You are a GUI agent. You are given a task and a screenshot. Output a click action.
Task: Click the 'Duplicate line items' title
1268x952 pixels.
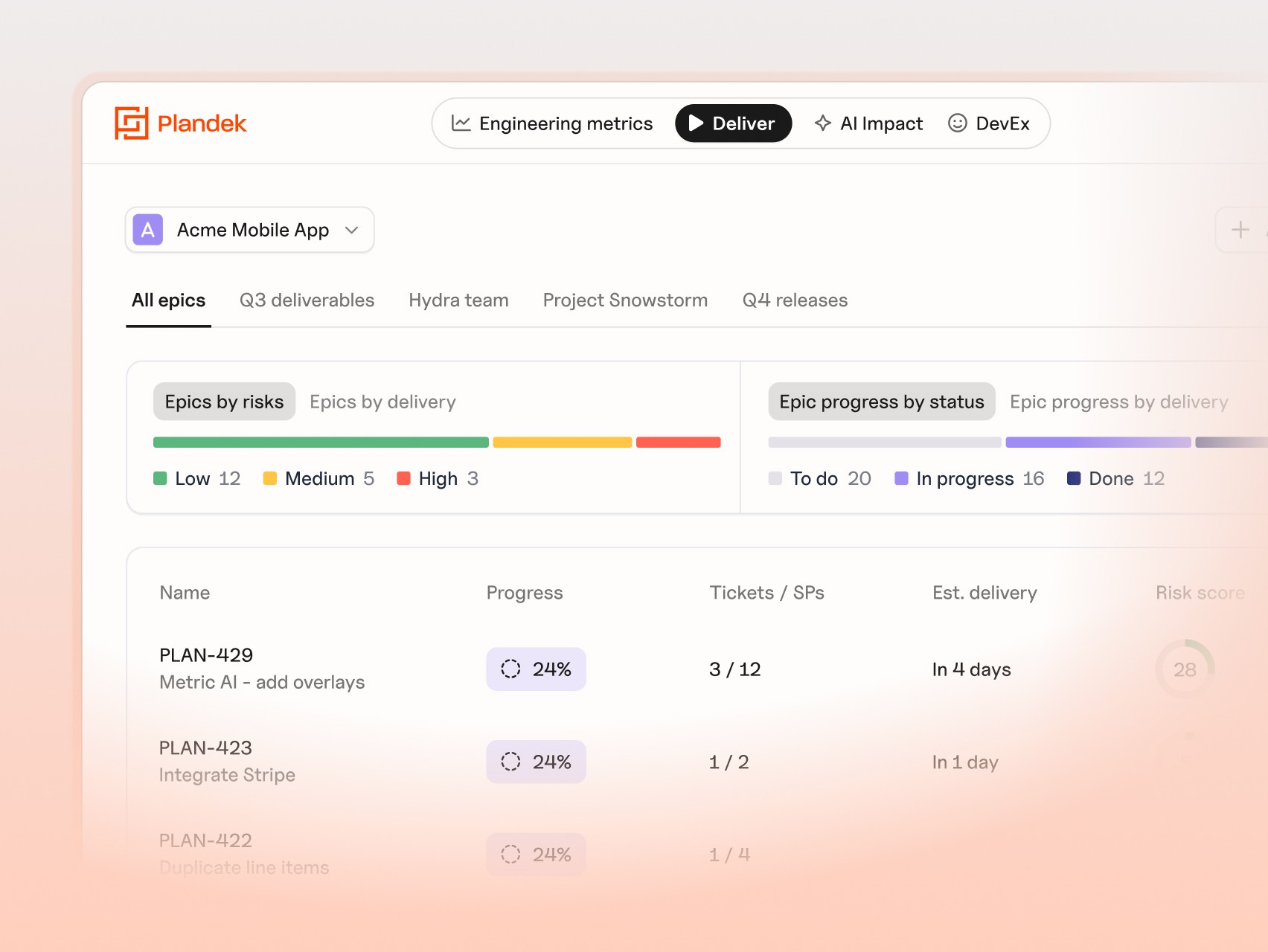tap(244, 868)
